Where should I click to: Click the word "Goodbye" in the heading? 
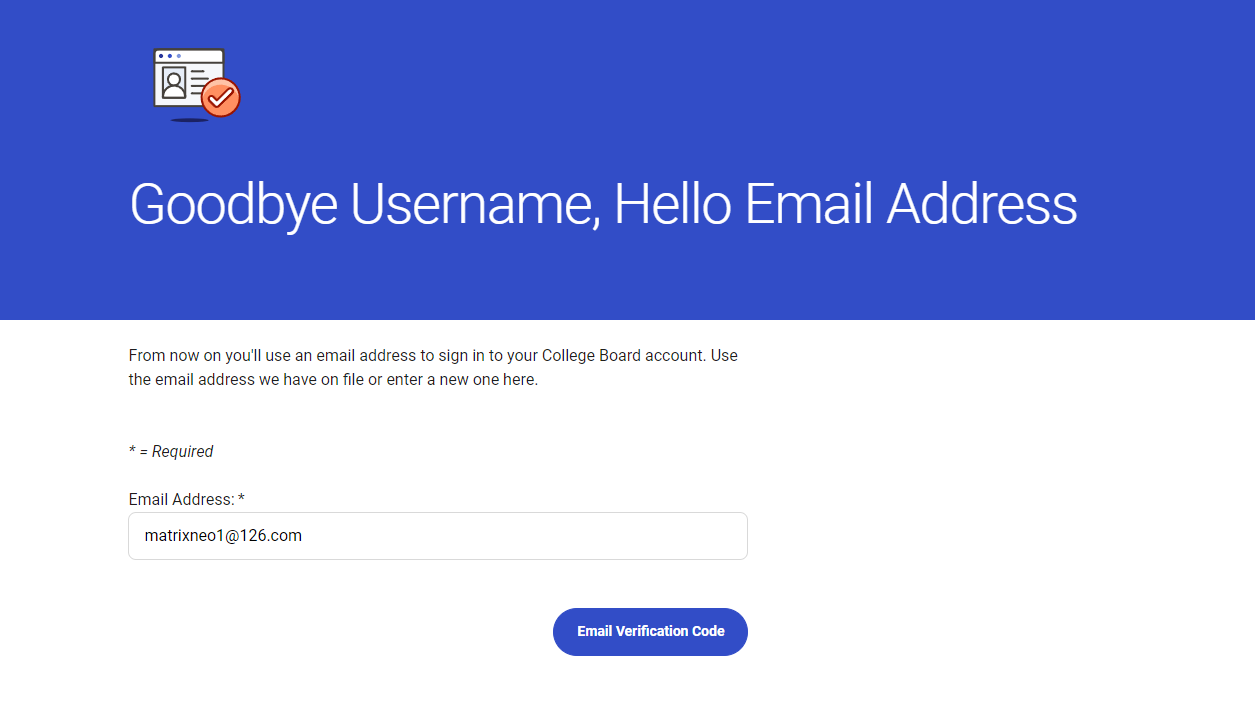pyautogui.click(x=233, y=205)
